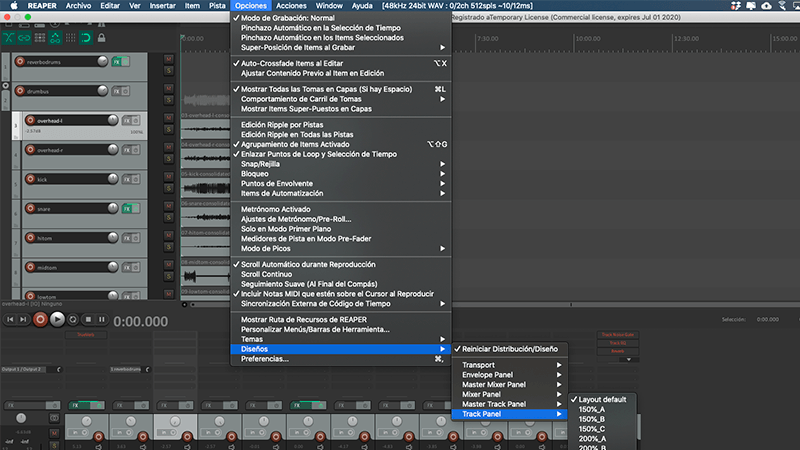This screenshot has width=800, height=450.
Task: Toggle Scroll Automático durante Reproducción
Action: point(307,264)
